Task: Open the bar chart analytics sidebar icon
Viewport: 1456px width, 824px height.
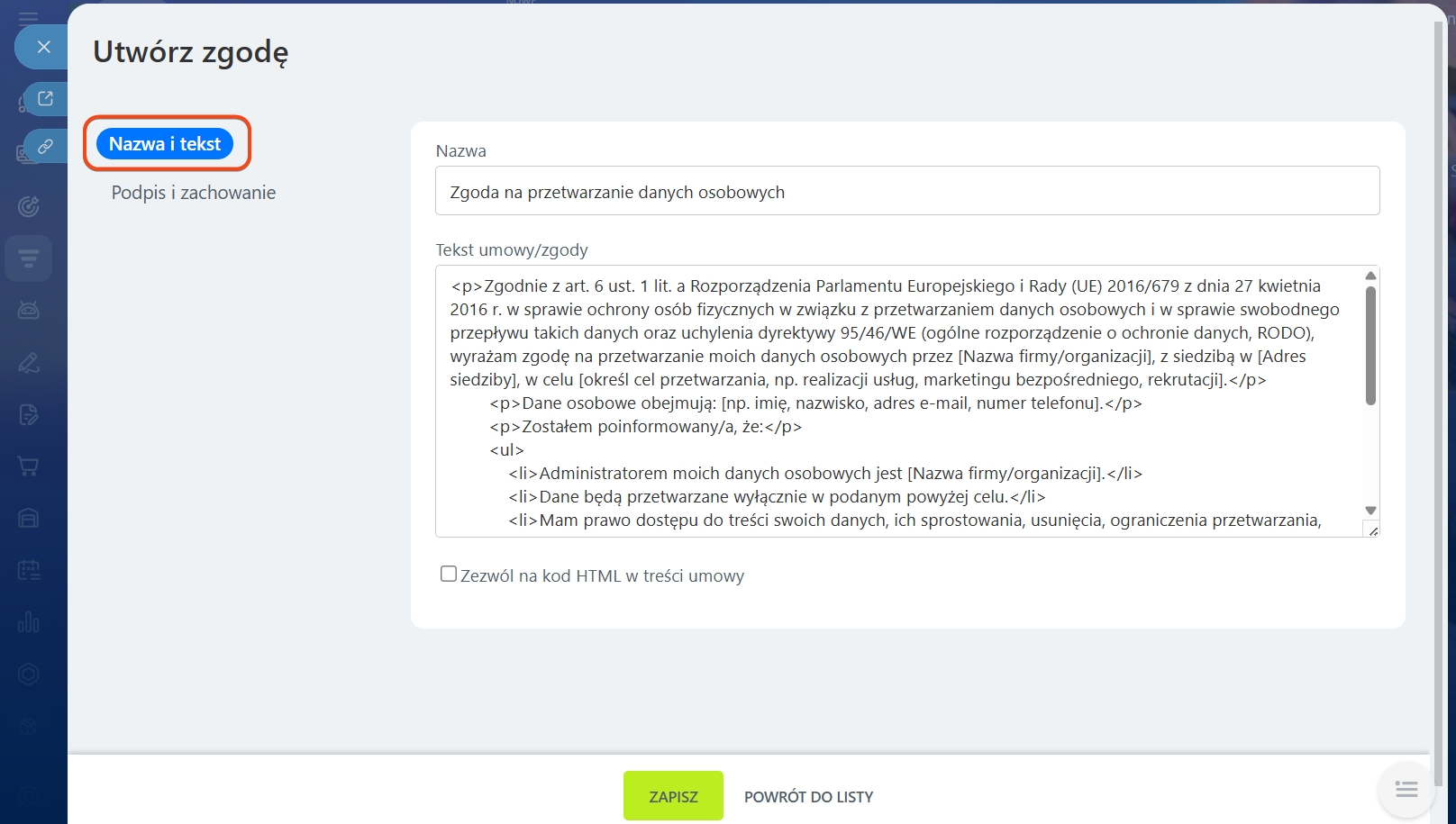Action: coord(29,622)
